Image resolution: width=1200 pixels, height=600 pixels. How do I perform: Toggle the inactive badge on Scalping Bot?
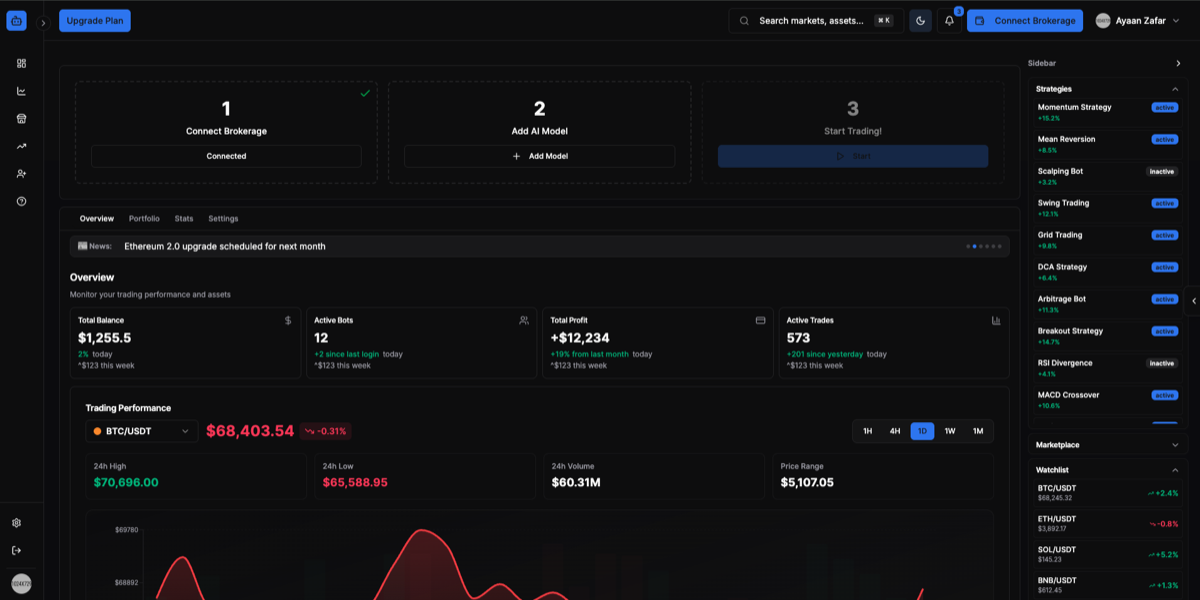[x=1161, y=171]
